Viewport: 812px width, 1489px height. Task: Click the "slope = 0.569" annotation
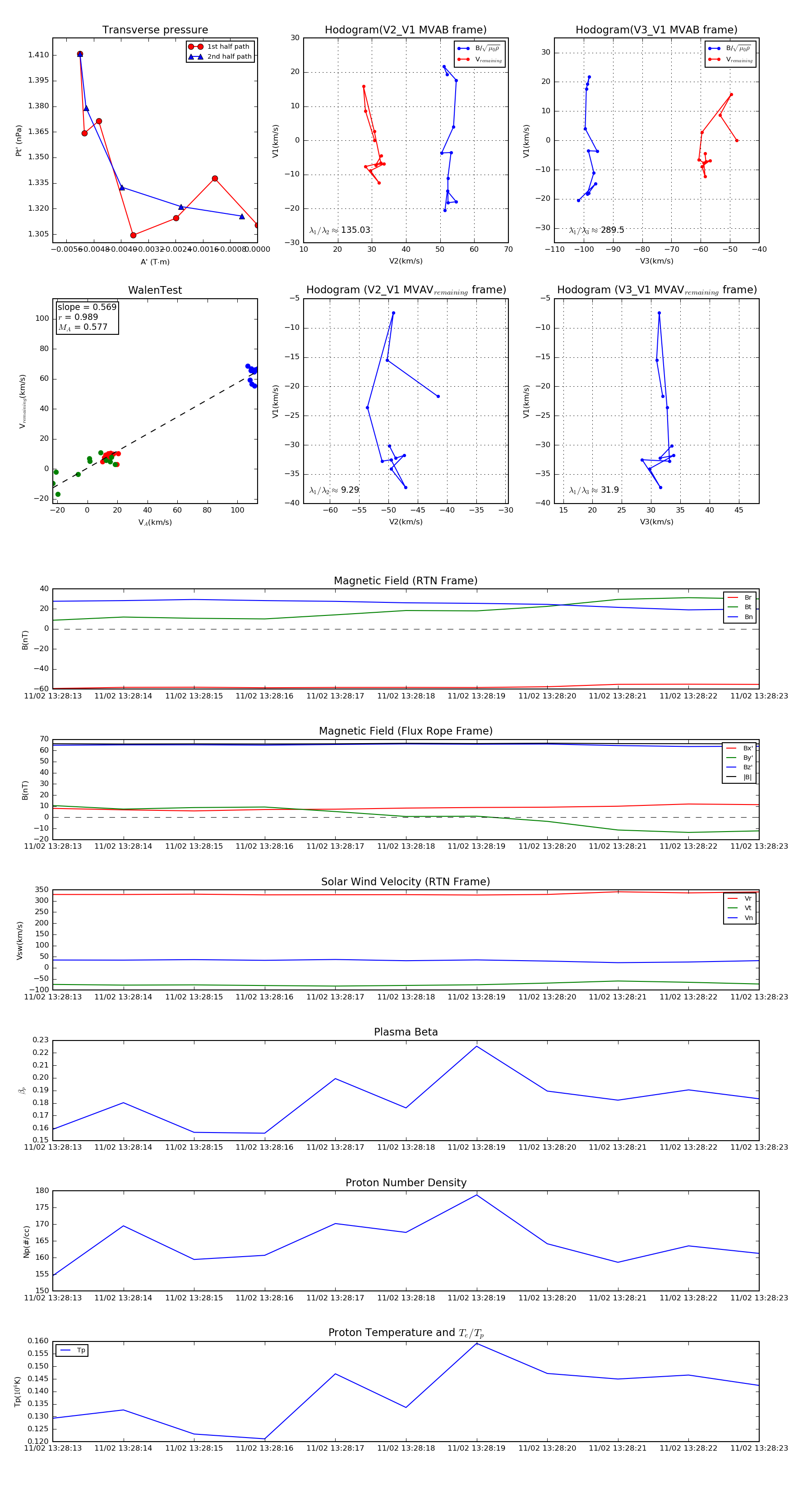tap(87, 307)
